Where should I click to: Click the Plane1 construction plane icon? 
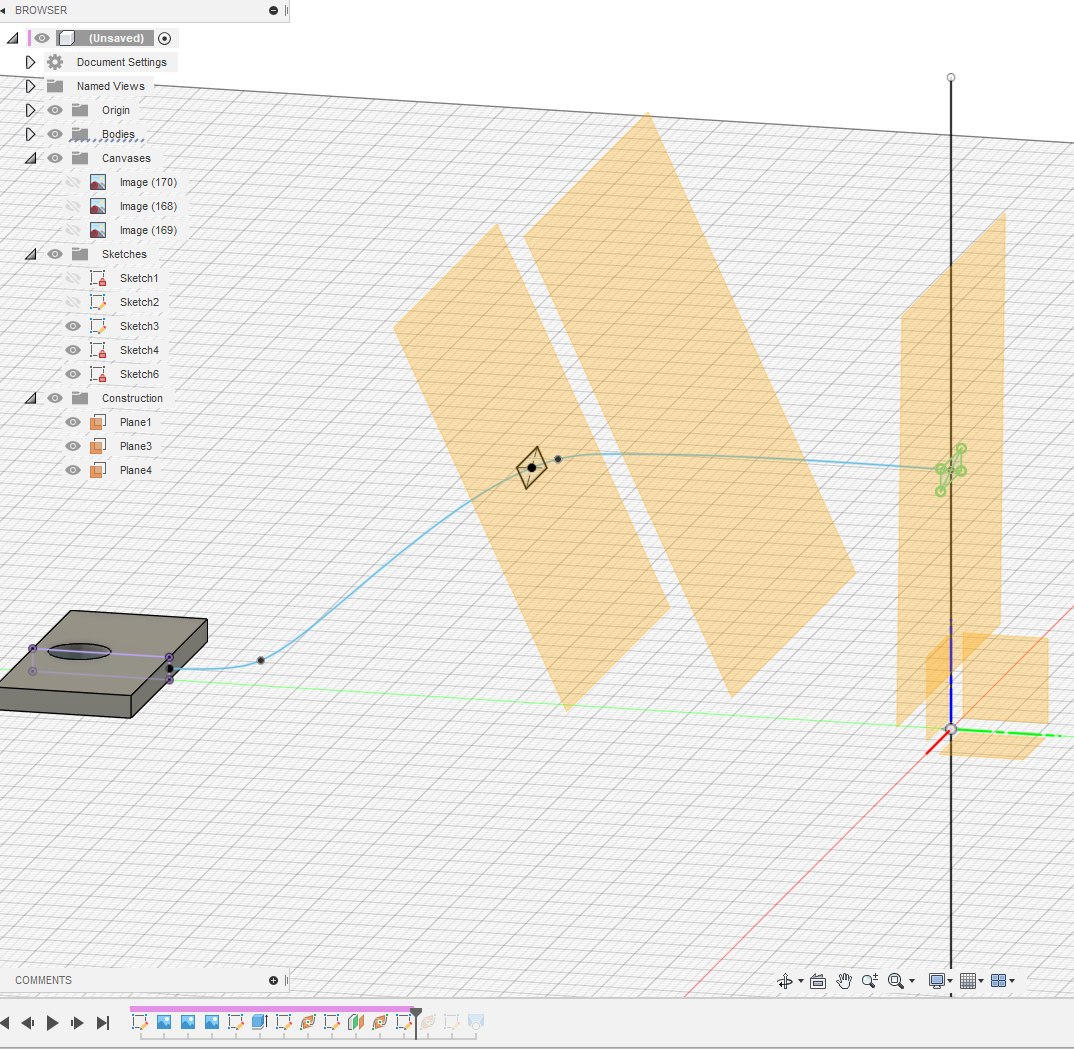pos(97,422)
